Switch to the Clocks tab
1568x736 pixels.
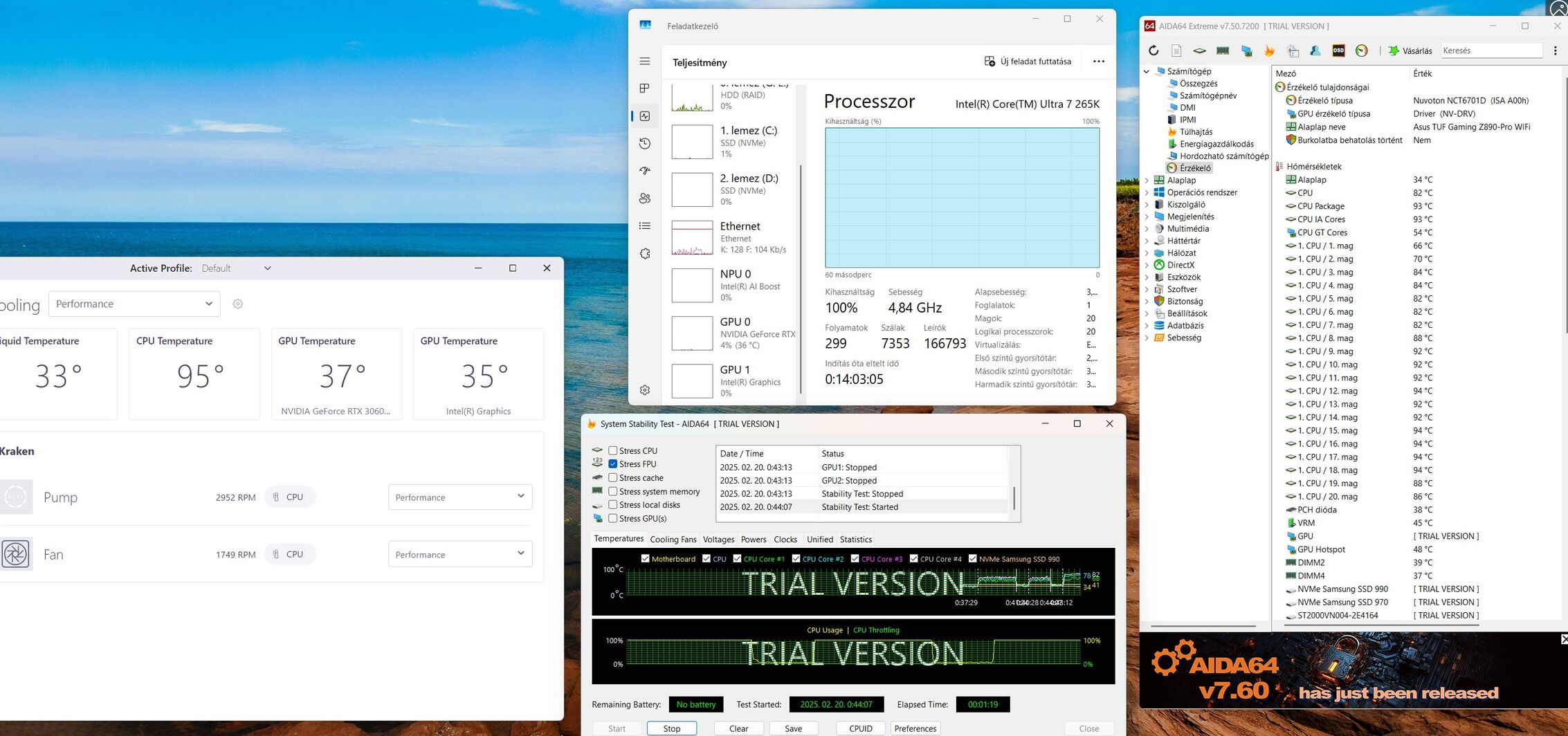point(785,540)
